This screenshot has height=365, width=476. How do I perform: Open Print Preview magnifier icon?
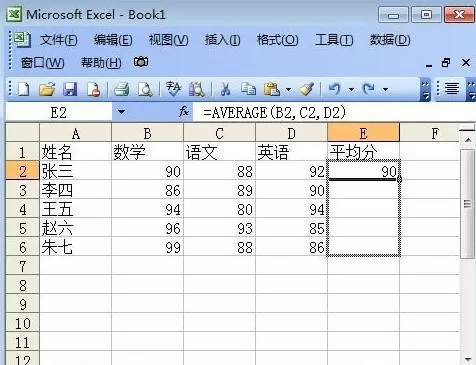[x=145, y=89]
